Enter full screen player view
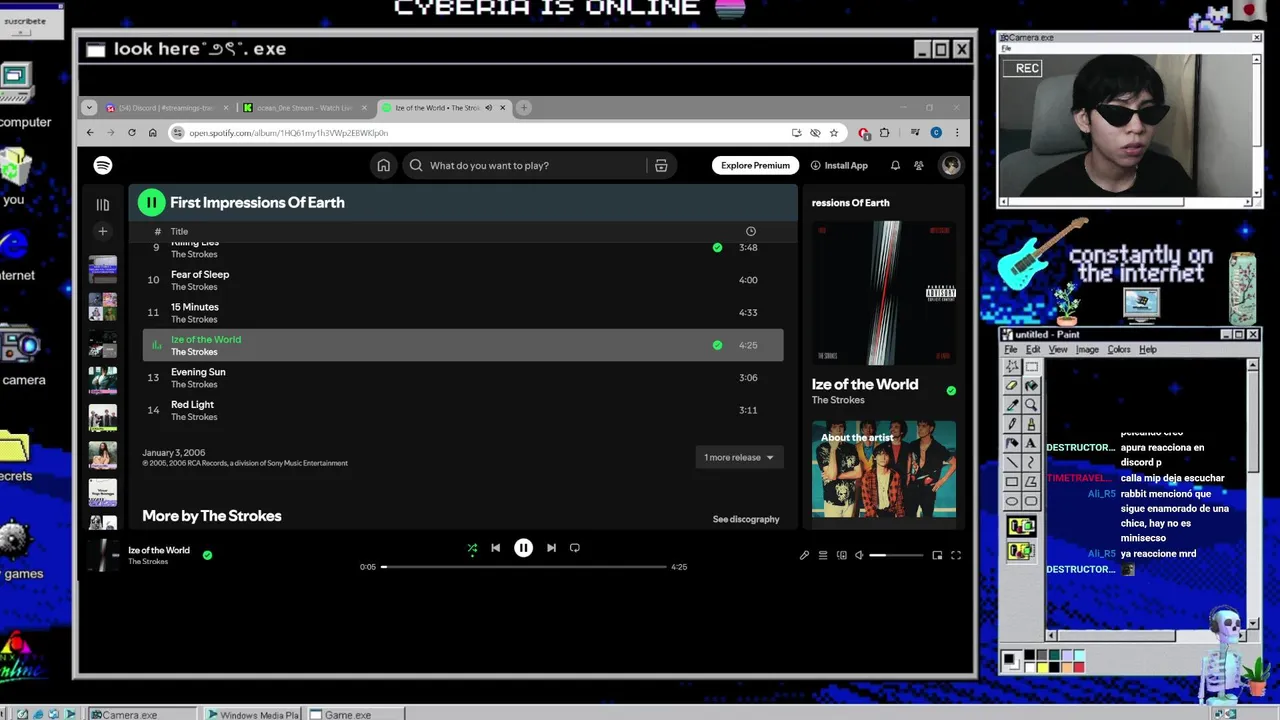The image size is (1280, 720). (x=956, y=555)
